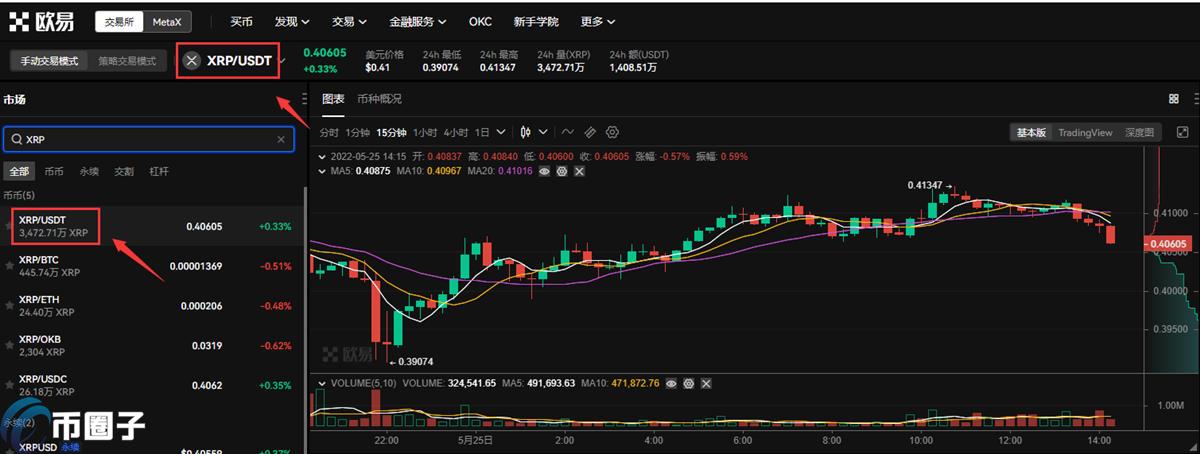Switch to the 图表 chart tab
1200x454 pixels.
(x=333, y=99)
